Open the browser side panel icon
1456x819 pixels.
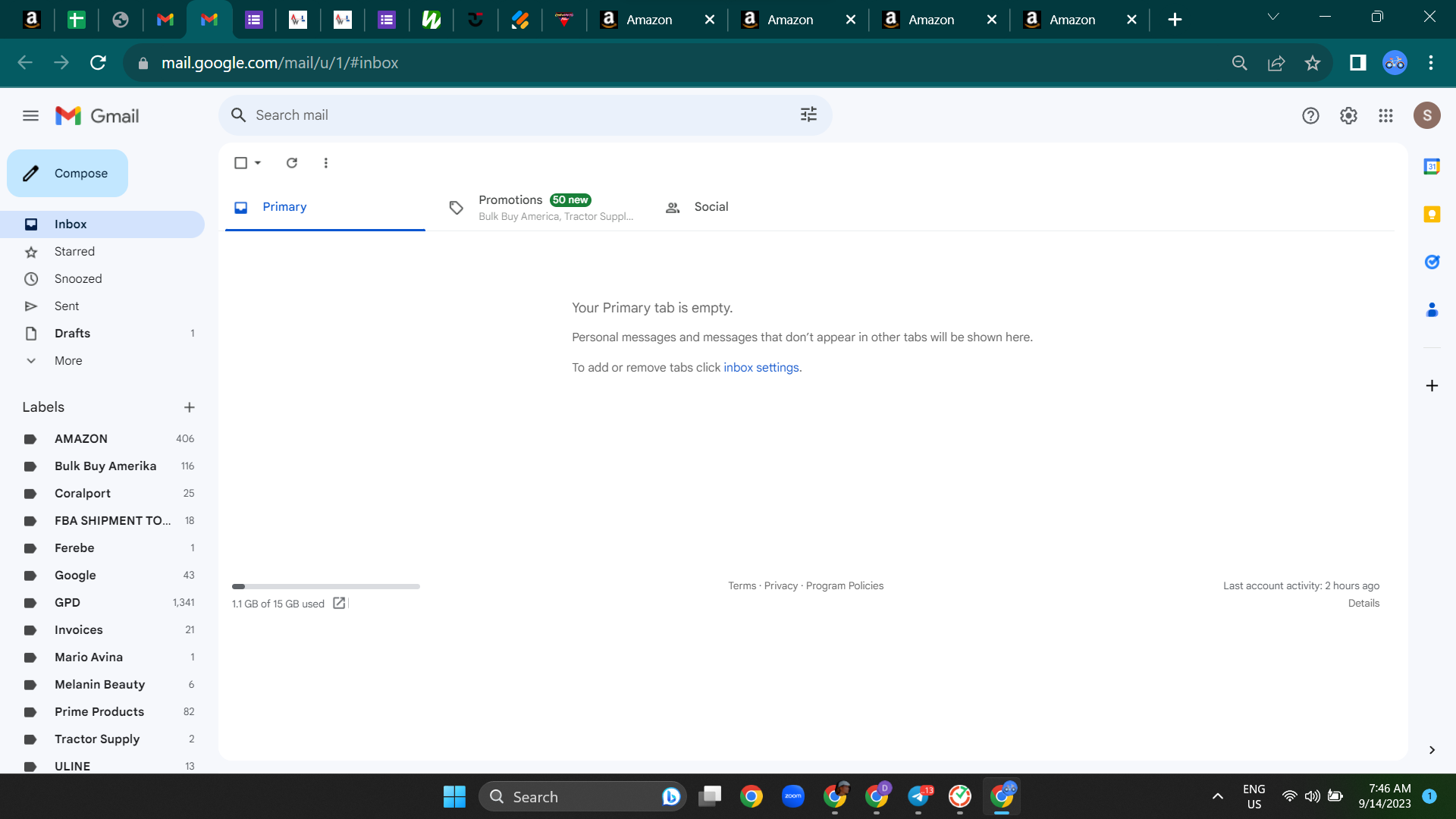(1357, 63)
